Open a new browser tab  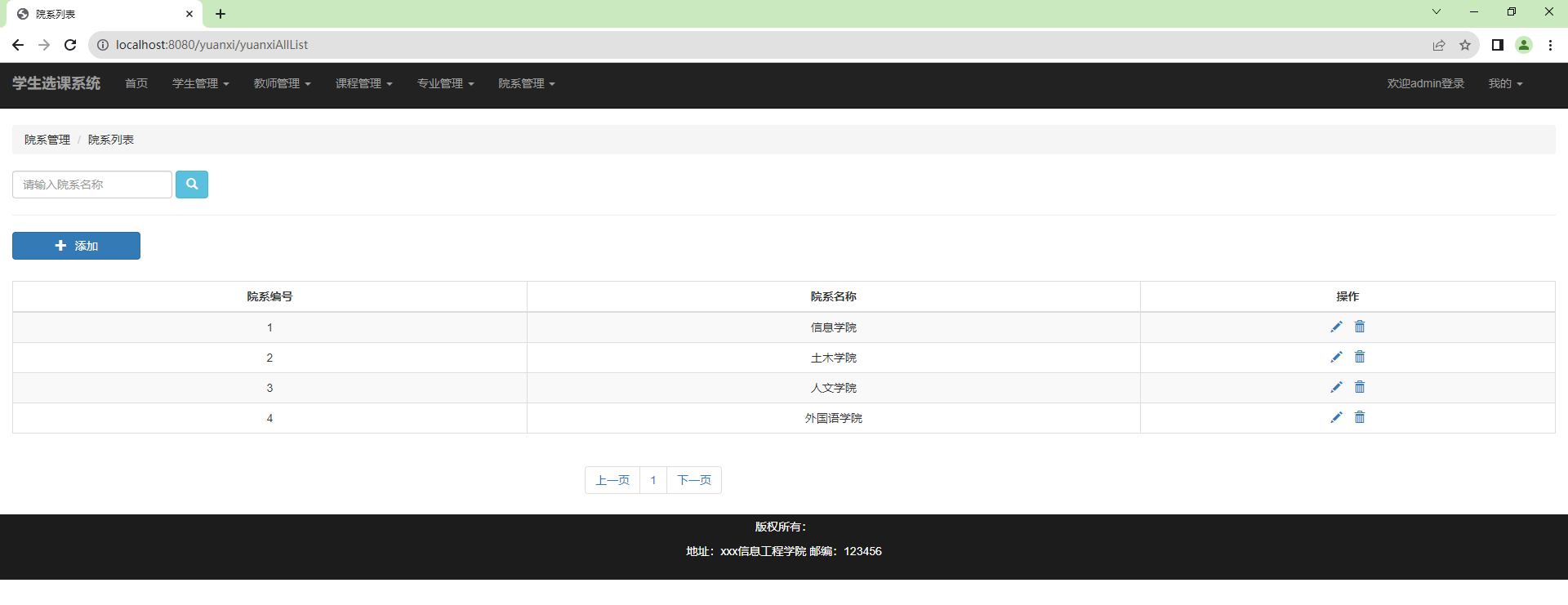point(220,14)
